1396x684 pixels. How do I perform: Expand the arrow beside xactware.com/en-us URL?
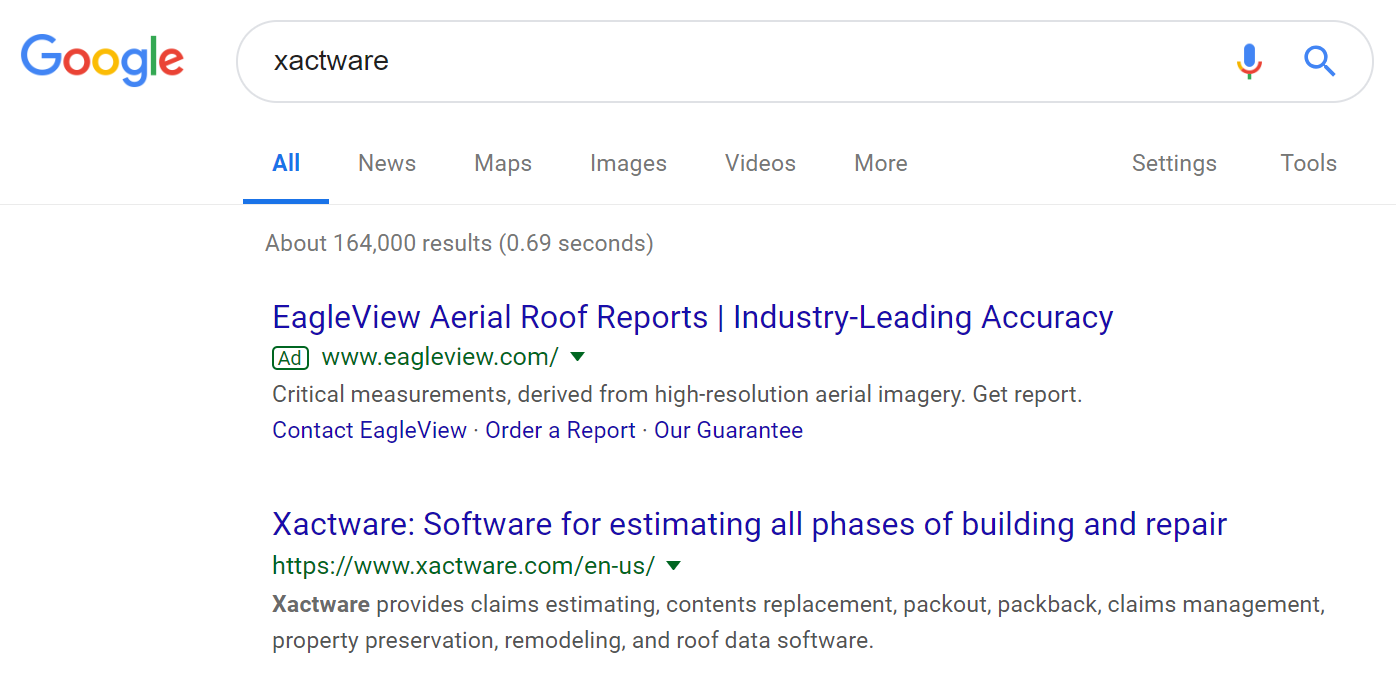click(x=674, y=566)
